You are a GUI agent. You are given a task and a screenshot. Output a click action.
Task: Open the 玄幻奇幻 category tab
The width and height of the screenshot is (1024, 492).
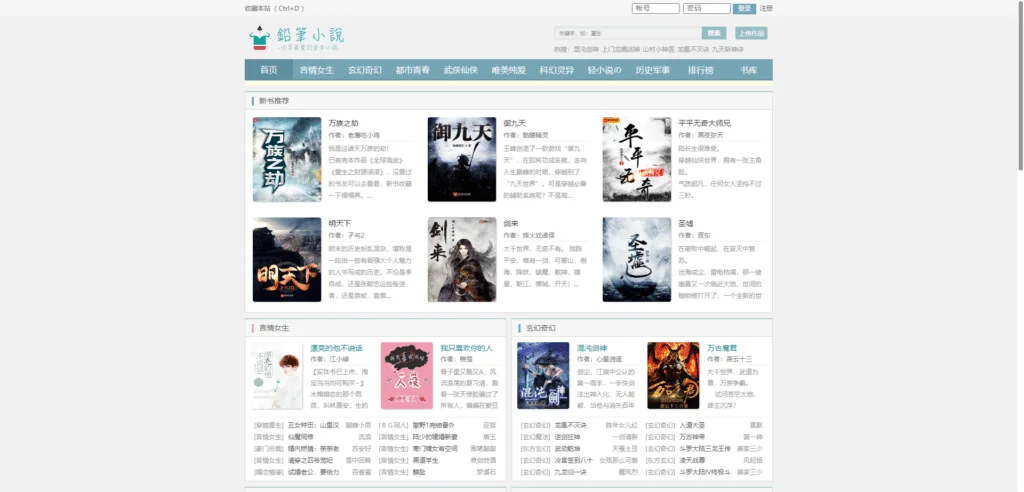(364, 70)
